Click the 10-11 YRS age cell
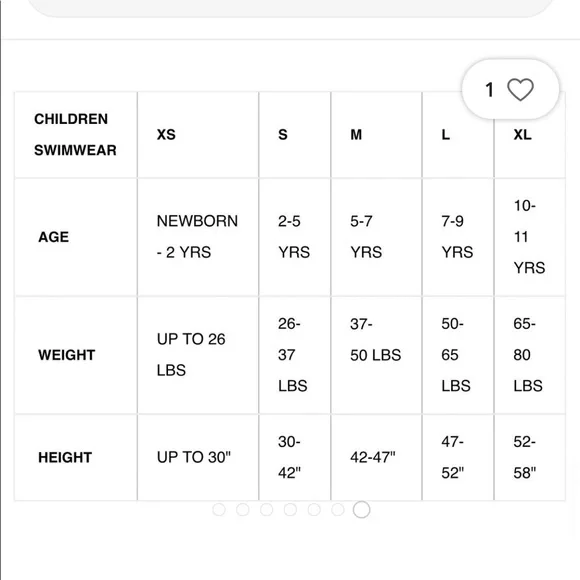580x580 pixels. point(530,237)
